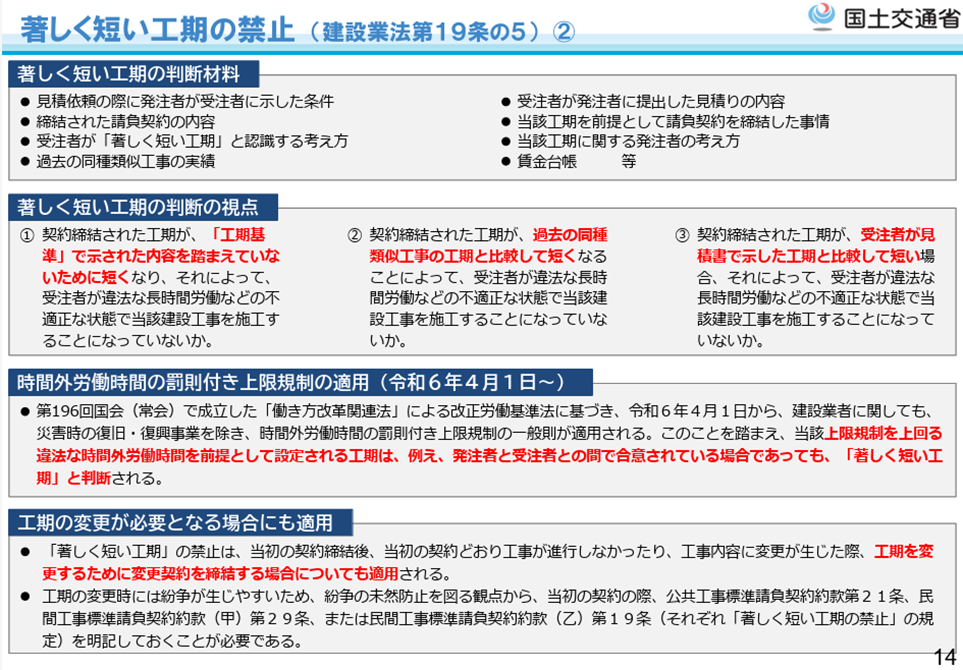The width and height of the screenshot is (963, 670).
Task: Click bullet 受注者が「著しく短い工期」と認識する考え方
Action: tap(192, 141)
